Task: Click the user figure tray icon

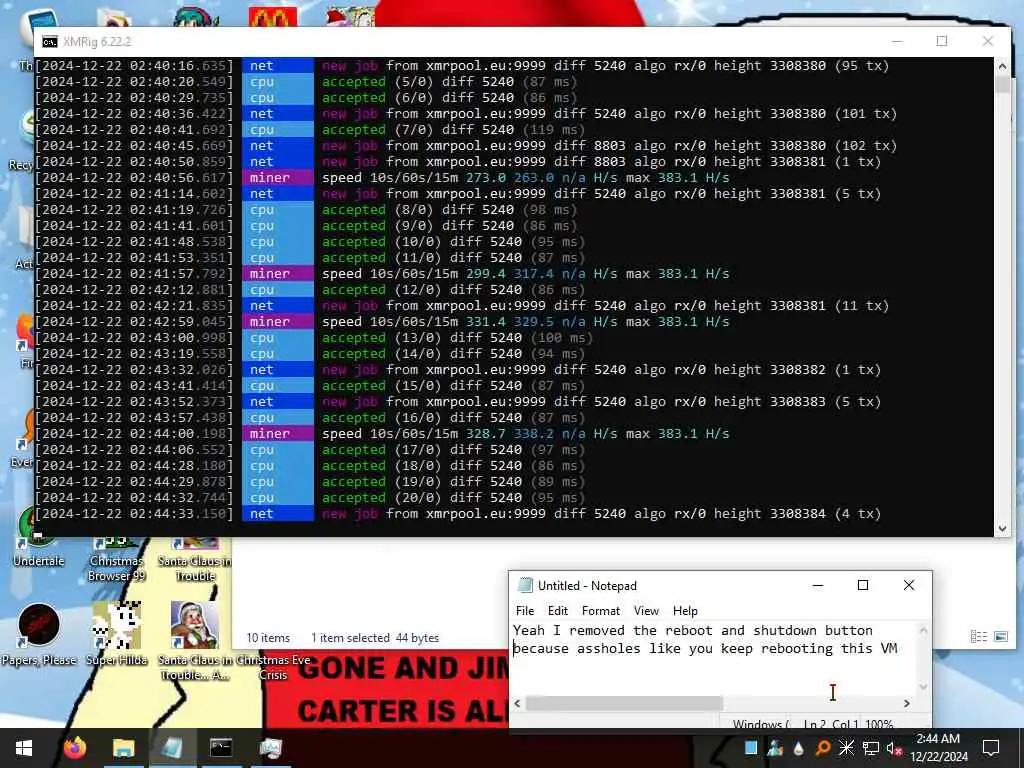Action: coord(775,748)
